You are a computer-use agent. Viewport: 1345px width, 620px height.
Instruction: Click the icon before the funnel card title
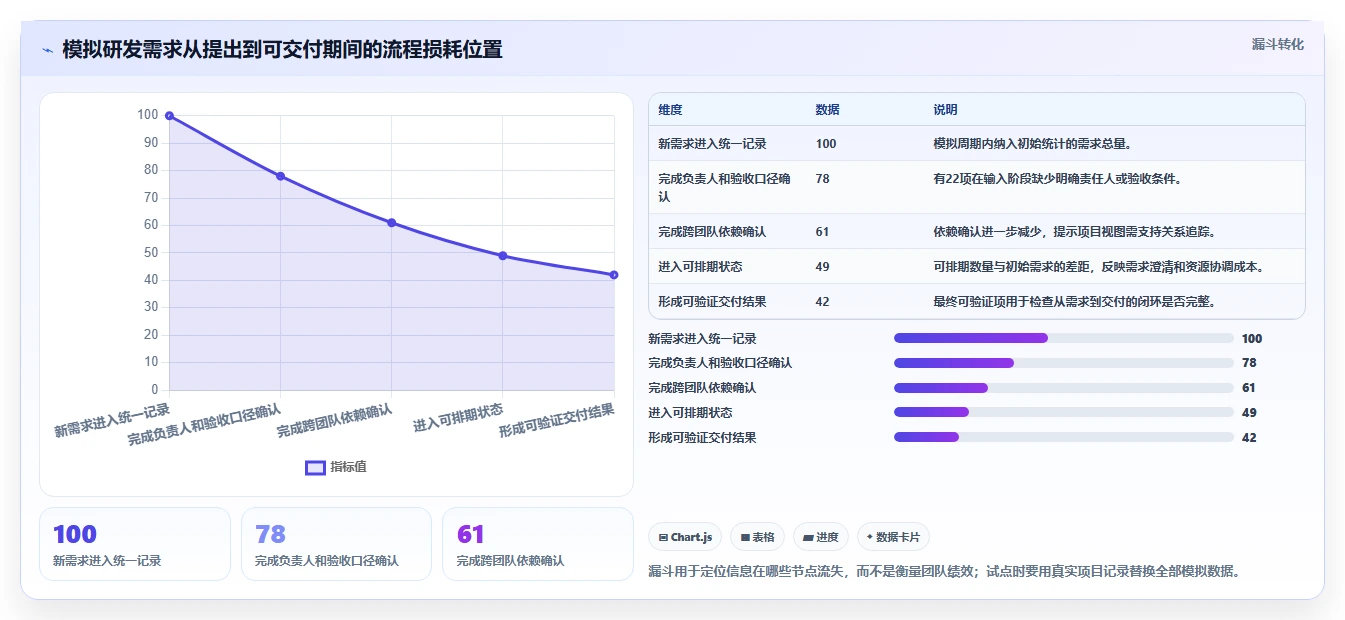click(x=48, y=50)
